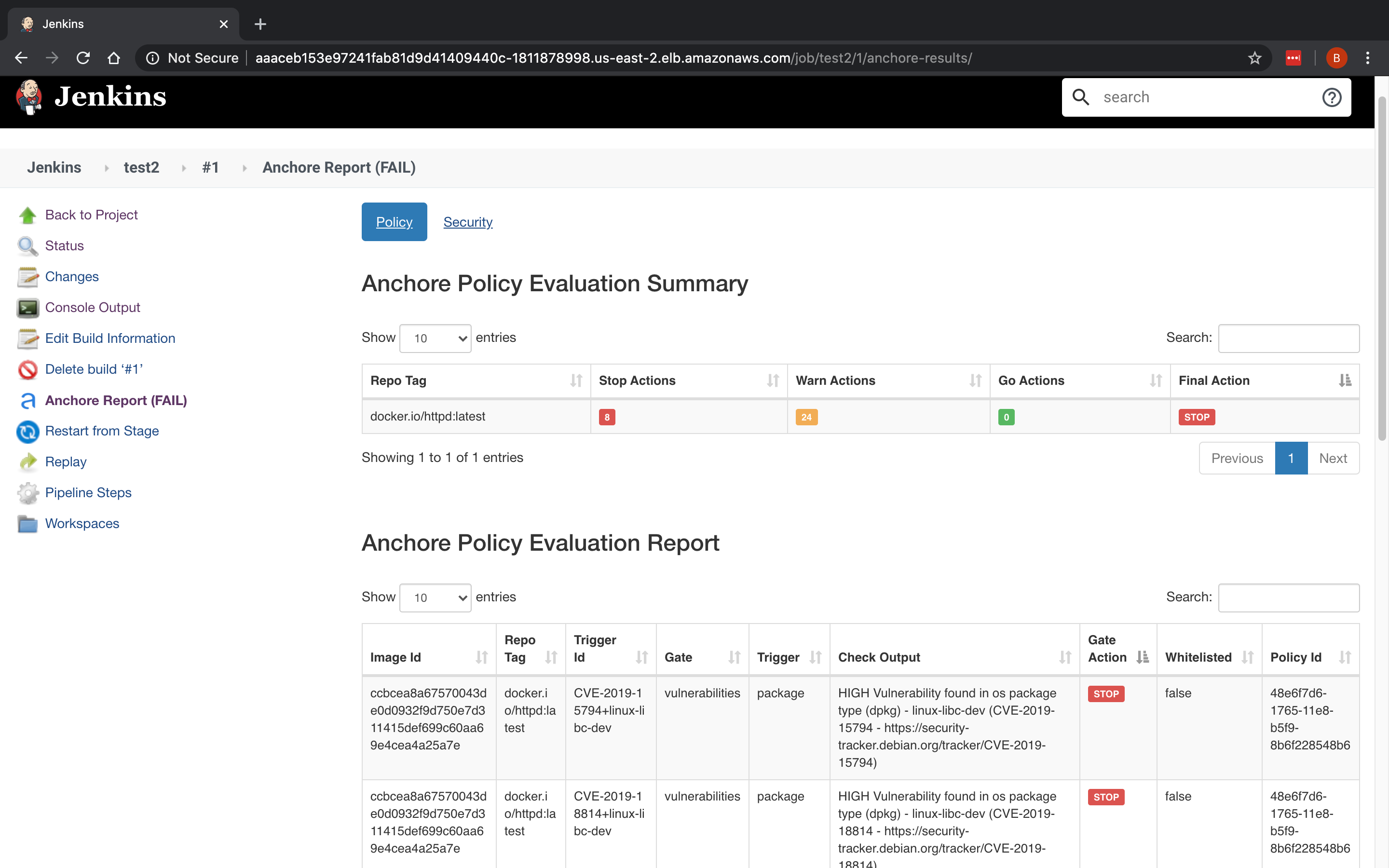Viewport: 1389px width, 868px height.
Task: Open a new browser tab
Action: click(260, 24)
